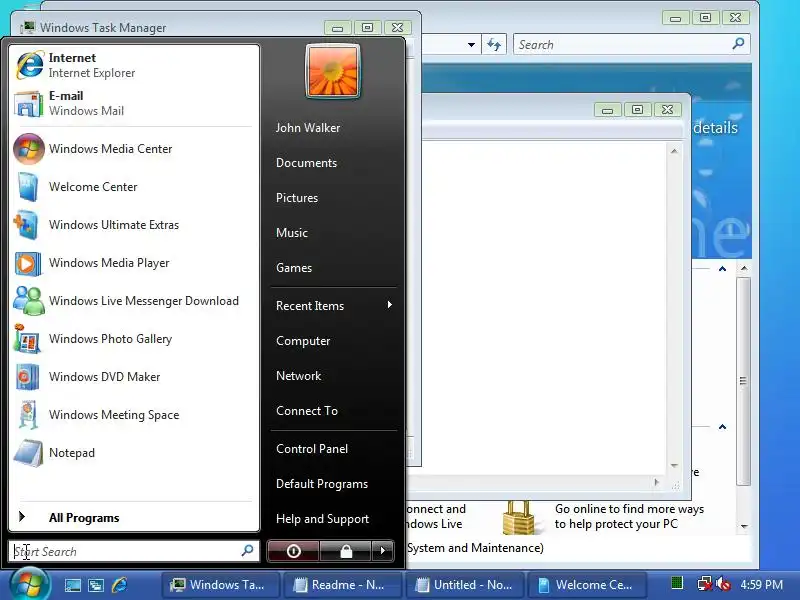Viewport: 800px width, 600px height.
Task: Switch to Welcome Center taskbar button
Action: click(587, 585)
